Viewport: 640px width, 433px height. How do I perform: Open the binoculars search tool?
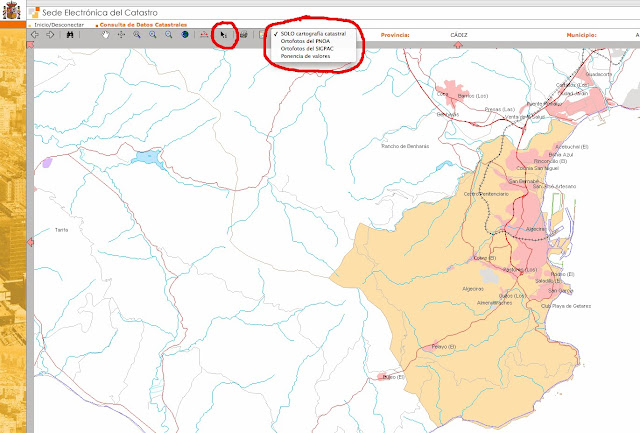tap(70, 35)
